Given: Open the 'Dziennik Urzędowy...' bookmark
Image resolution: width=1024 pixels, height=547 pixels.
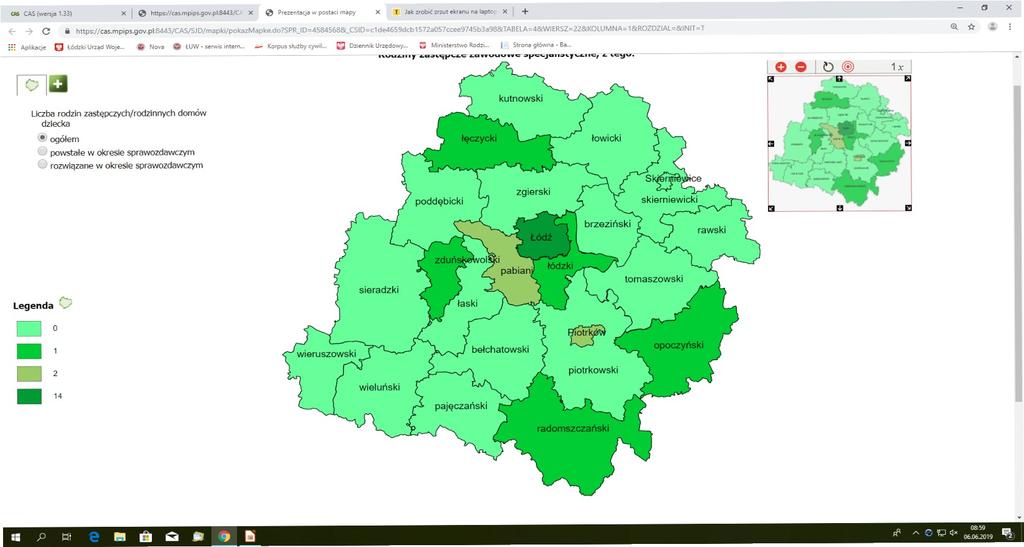Looking at the screenshot, I should 372,46.
